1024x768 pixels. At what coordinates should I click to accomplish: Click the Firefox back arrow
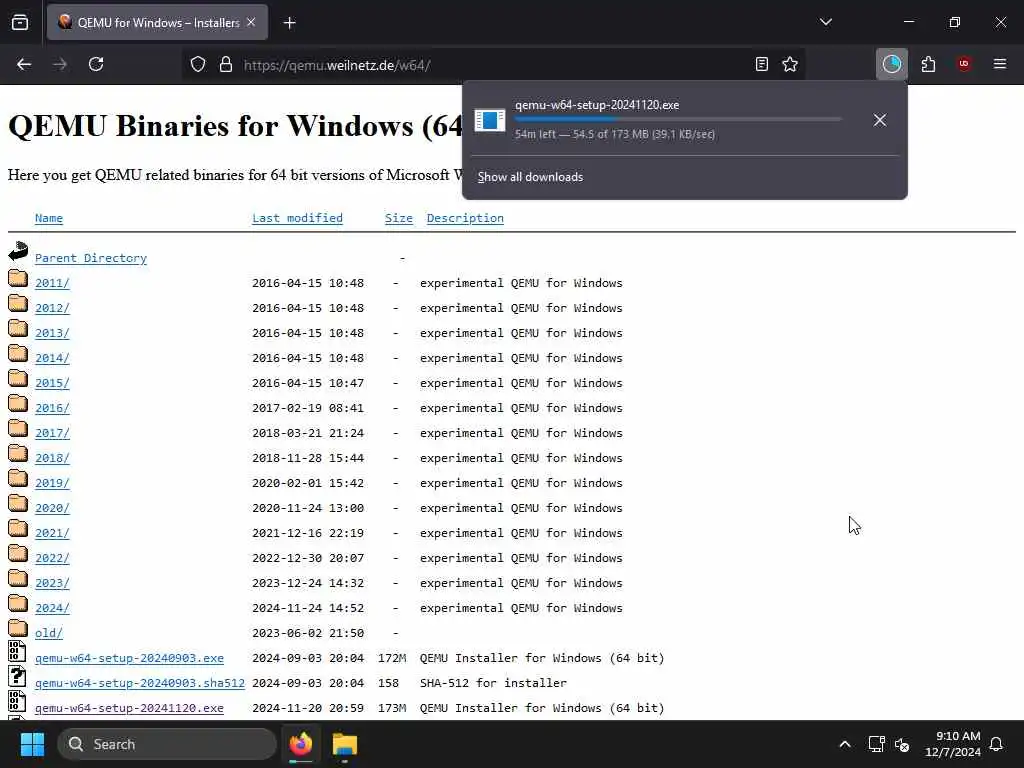24,64
